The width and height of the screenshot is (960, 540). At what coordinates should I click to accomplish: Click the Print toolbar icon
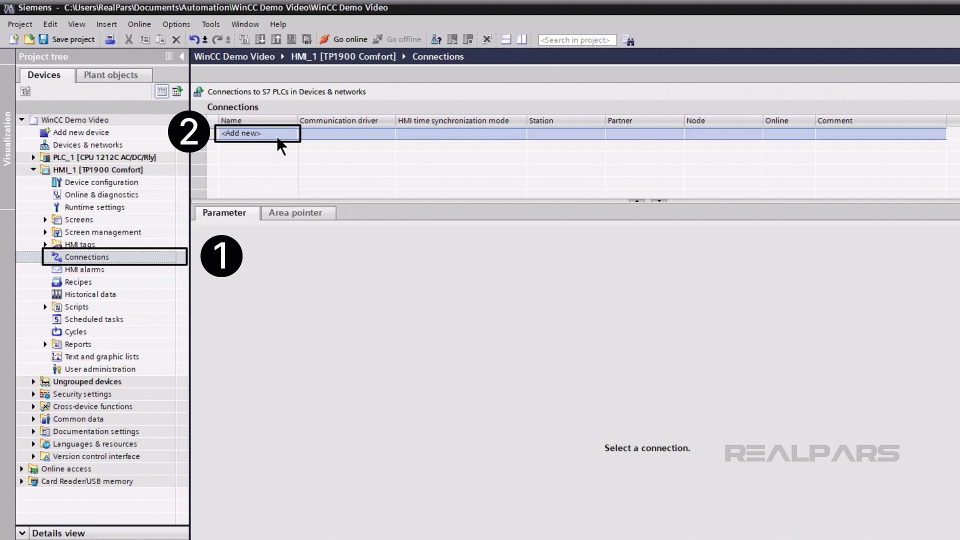[x=110, y=39]
